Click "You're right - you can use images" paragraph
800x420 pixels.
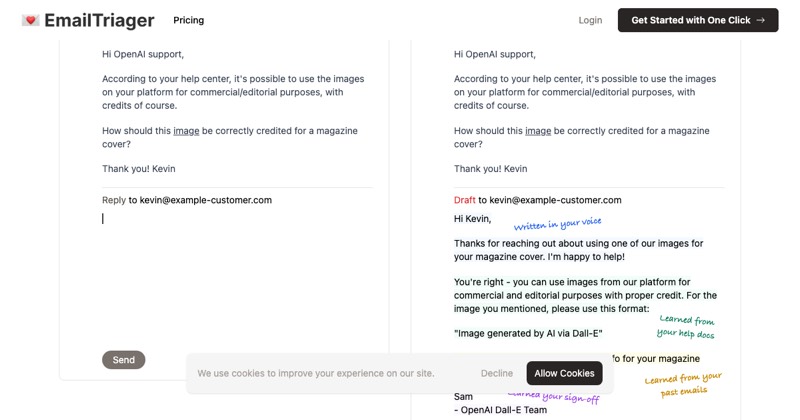click(x=585, y=295)
